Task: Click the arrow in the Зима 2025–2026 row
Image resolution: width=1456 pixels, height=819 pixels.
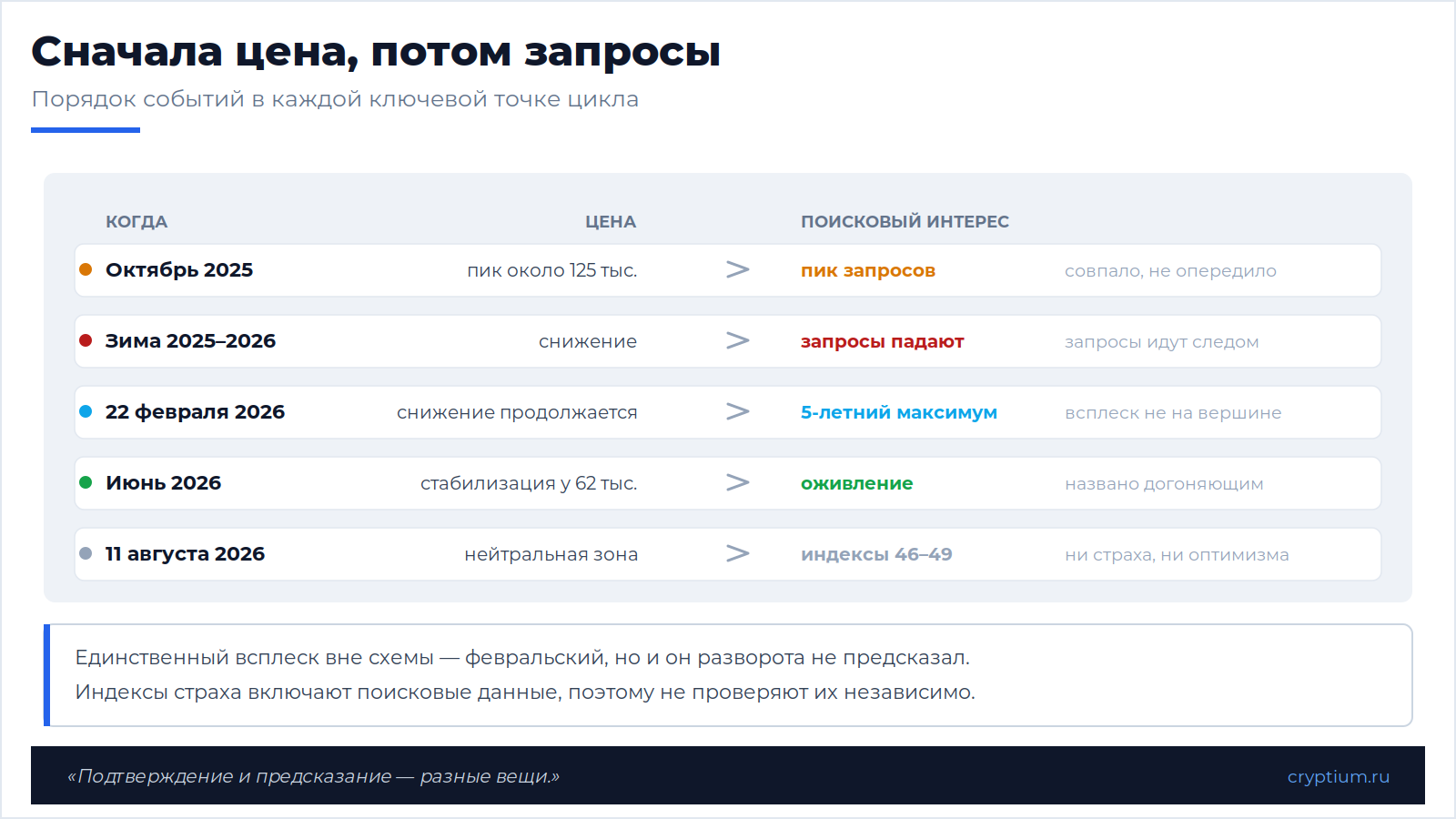Action: pyautogui.click(x=738, y=340)
